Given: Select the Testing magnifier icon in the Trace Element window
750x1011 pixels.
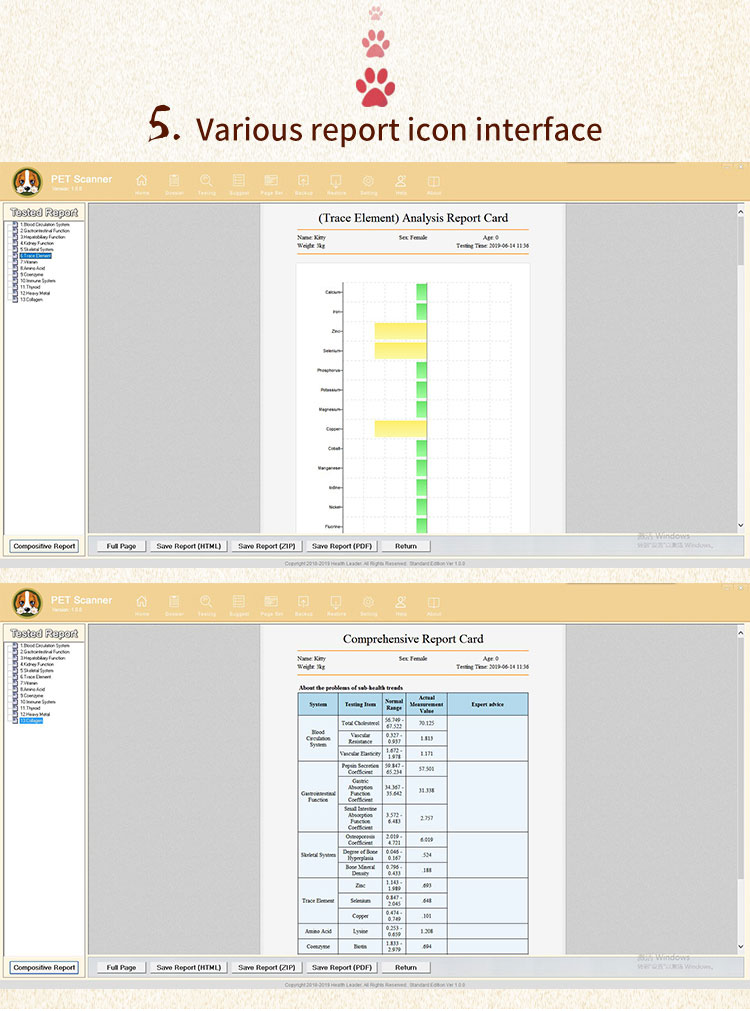Looking at the screenshot, I should [x=206, y=184].
